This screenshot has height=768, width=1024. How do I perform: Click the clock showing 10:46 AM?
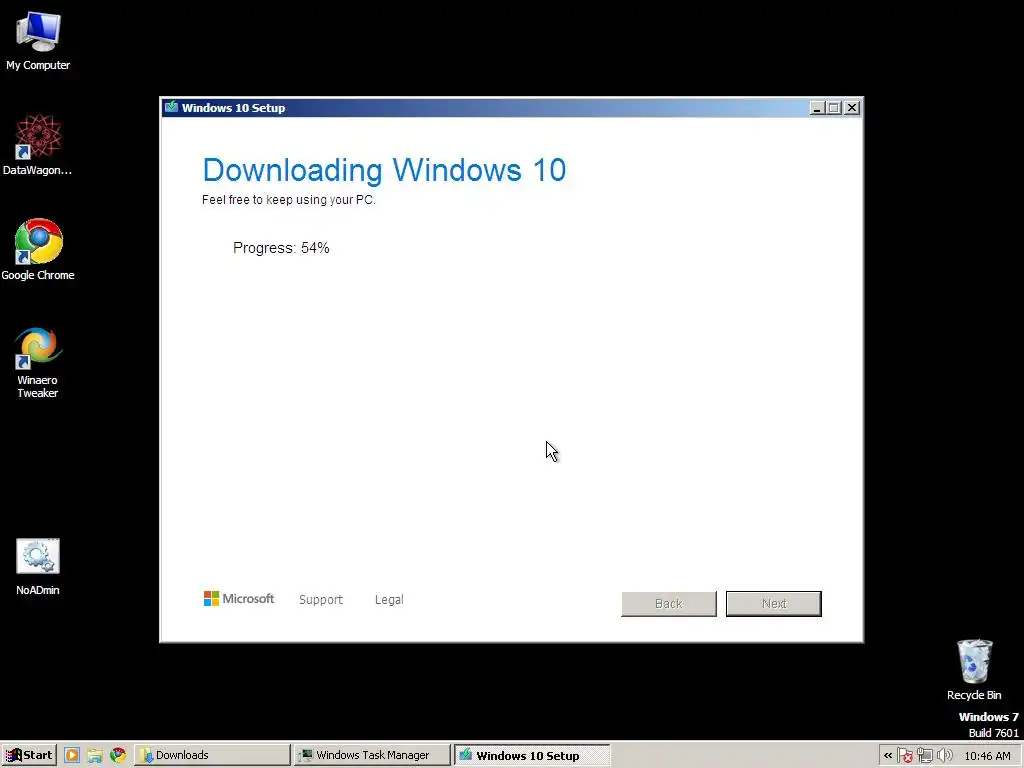pyautogui.click(x=987, y=756)
